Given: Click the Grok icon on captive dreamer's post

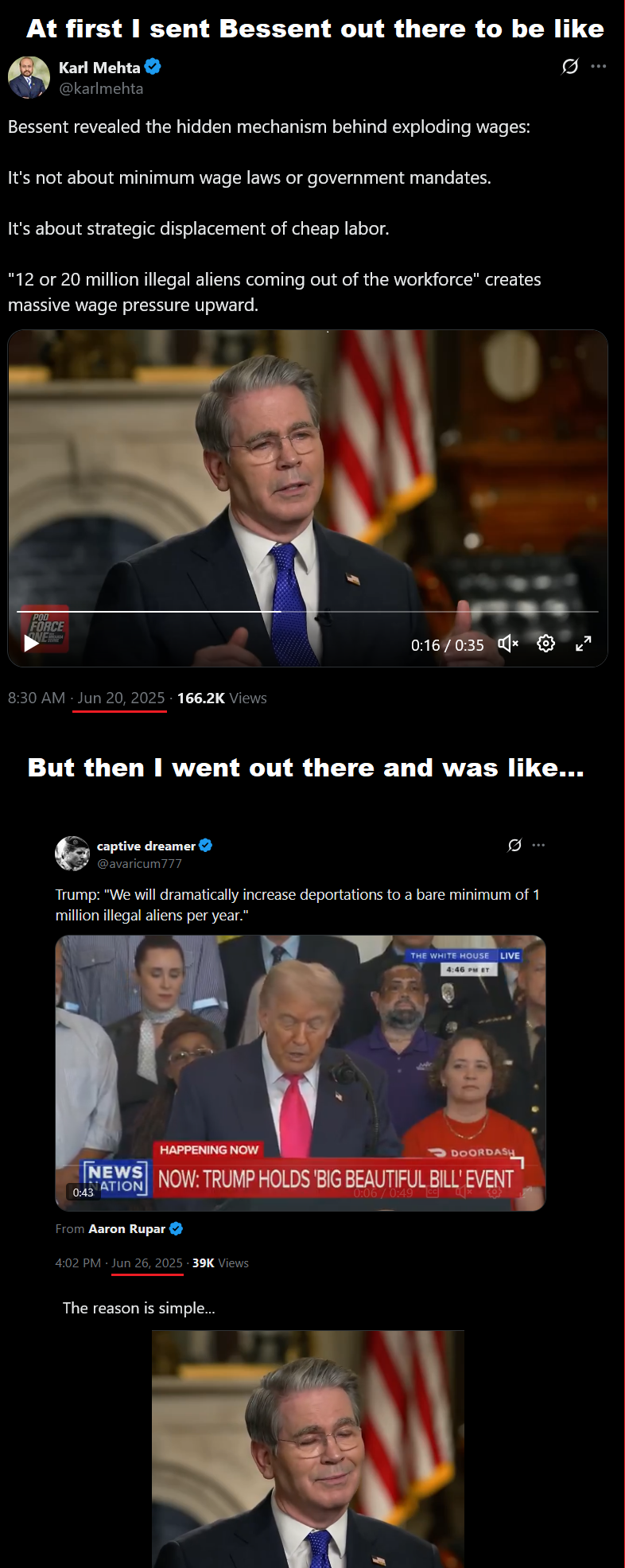Looking at the screenshot, I should (514, 845).
